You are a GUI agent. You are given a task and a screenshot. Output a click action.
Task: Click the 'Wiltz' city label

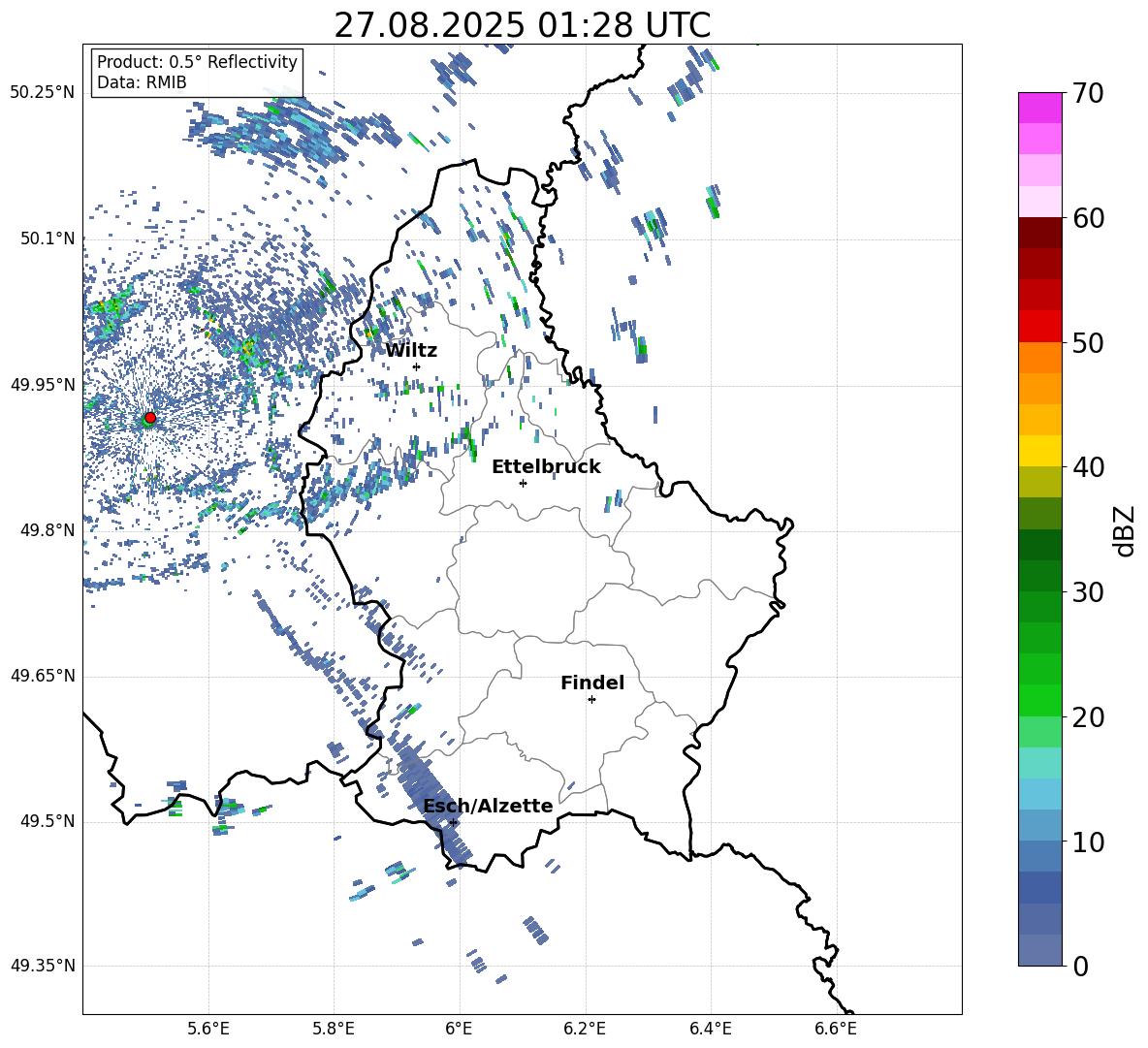(411, 351)
